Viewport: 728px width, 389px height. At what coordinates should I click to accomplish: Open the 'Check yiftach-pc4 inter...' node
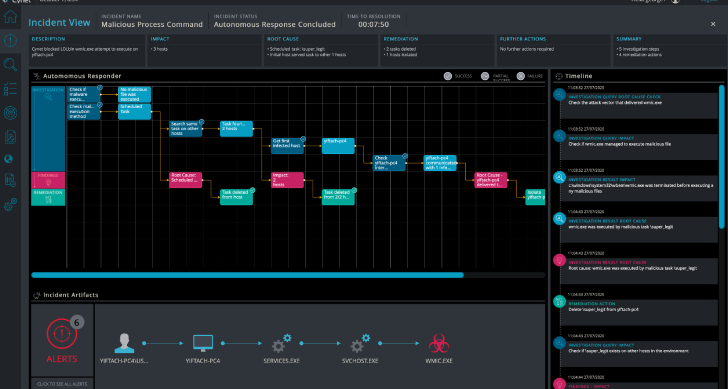click(x=390, y=163)
